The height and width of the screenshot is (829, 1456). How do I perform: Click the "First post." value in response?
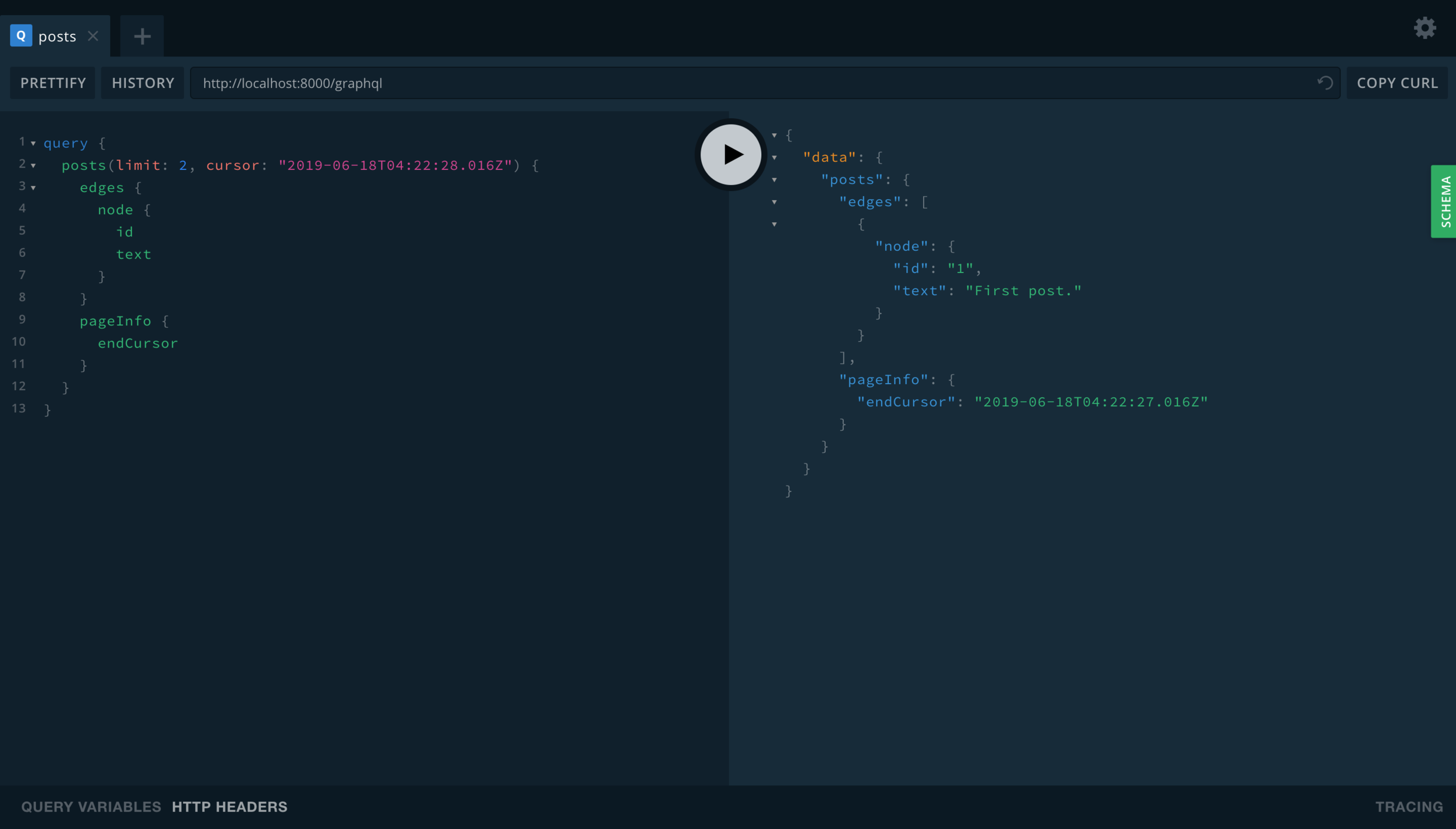[x=1023, y=290]
